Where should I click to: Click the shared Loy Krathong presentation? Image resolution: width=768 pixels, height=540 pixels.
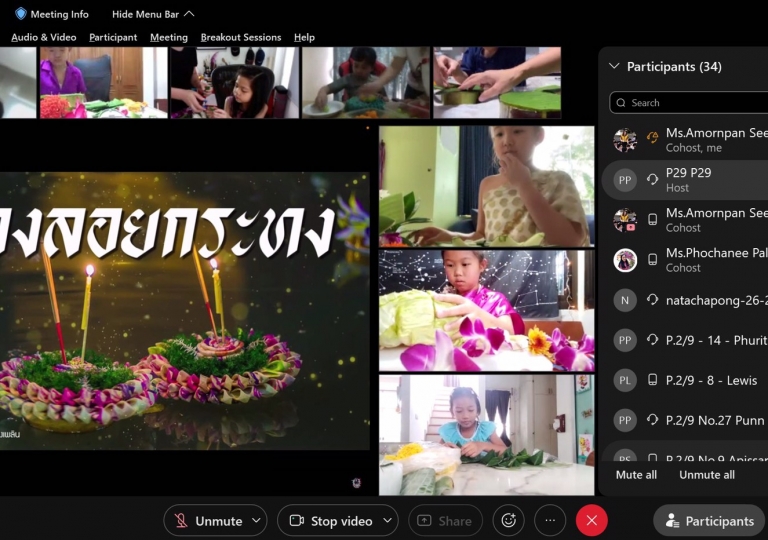pos(185,311)
